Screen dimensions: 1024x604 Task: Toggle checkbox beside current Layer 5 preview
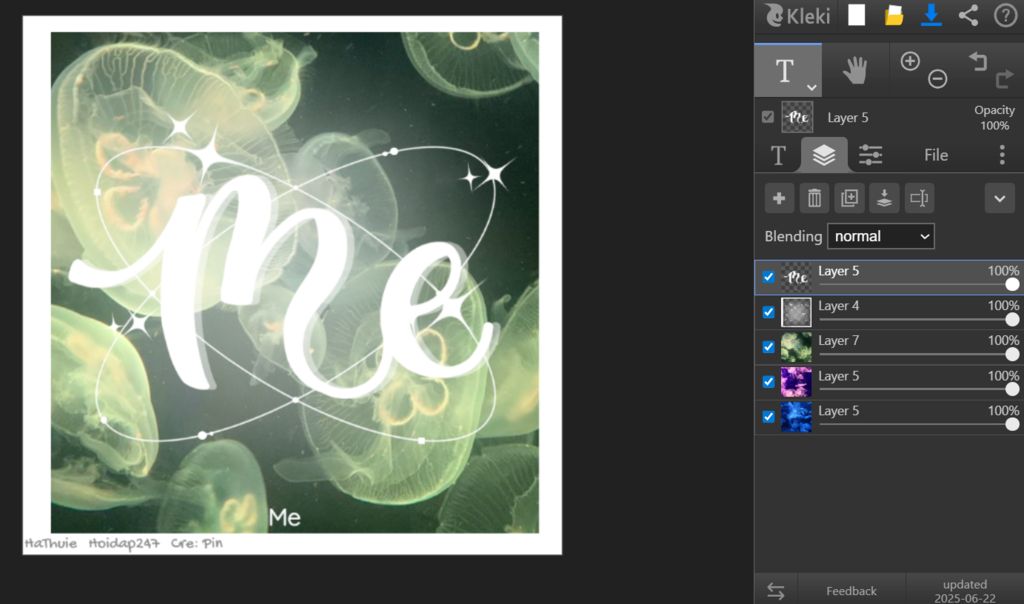coord(768,117)
